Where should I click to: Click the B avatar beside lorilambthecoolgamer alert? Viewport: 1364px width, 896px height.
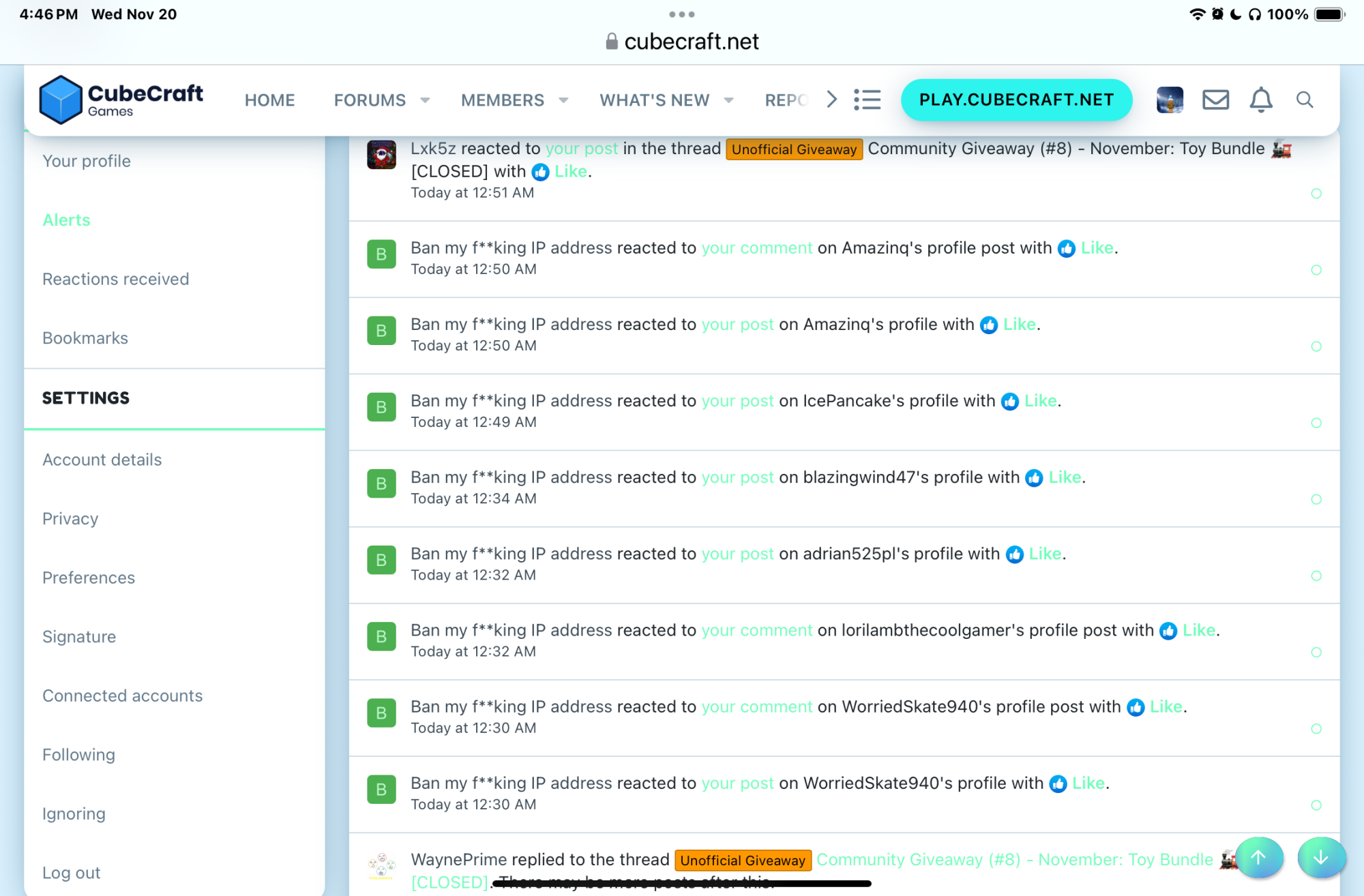381,636
